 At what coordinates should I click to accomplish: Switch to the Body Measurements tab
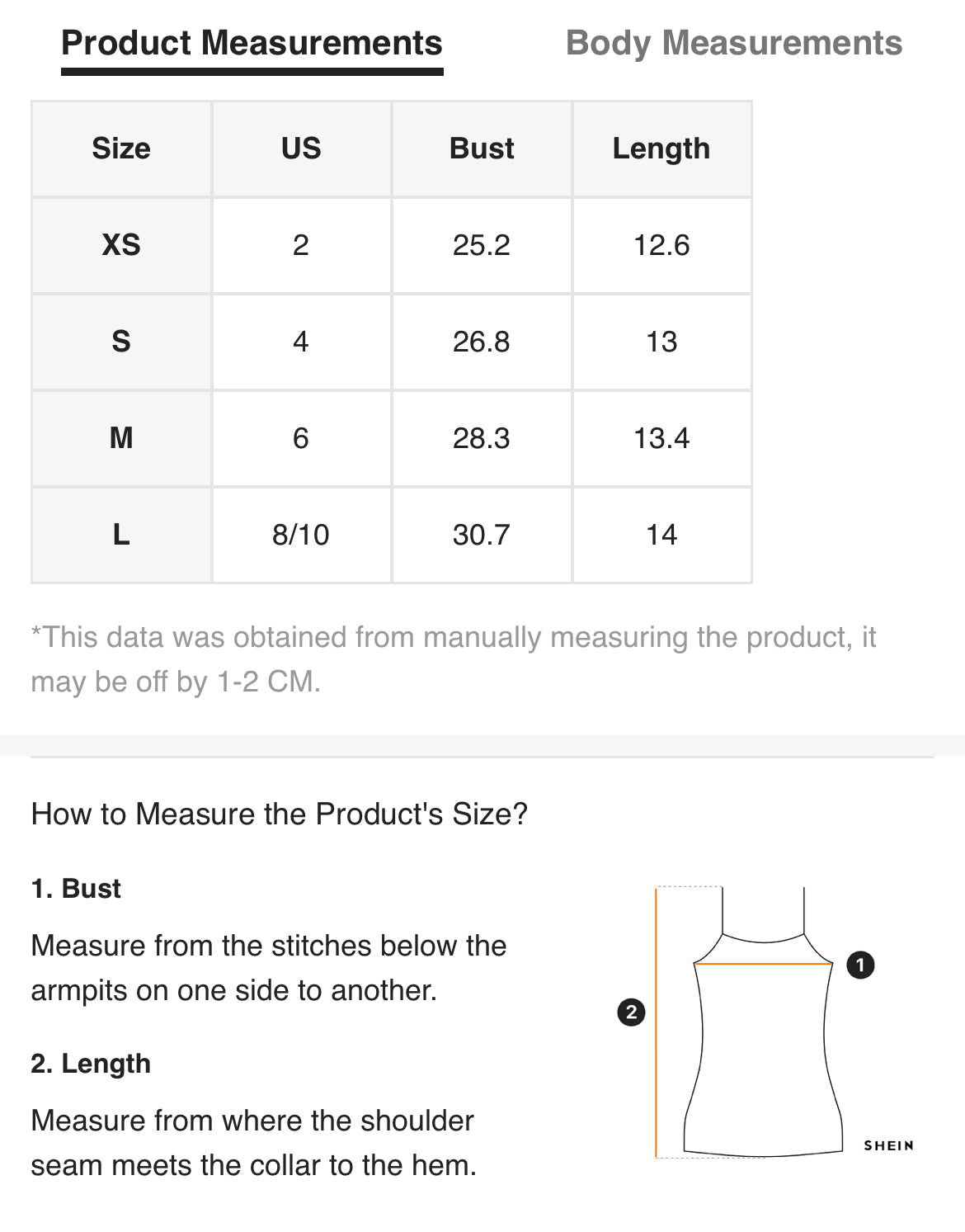tap(733, 43)
